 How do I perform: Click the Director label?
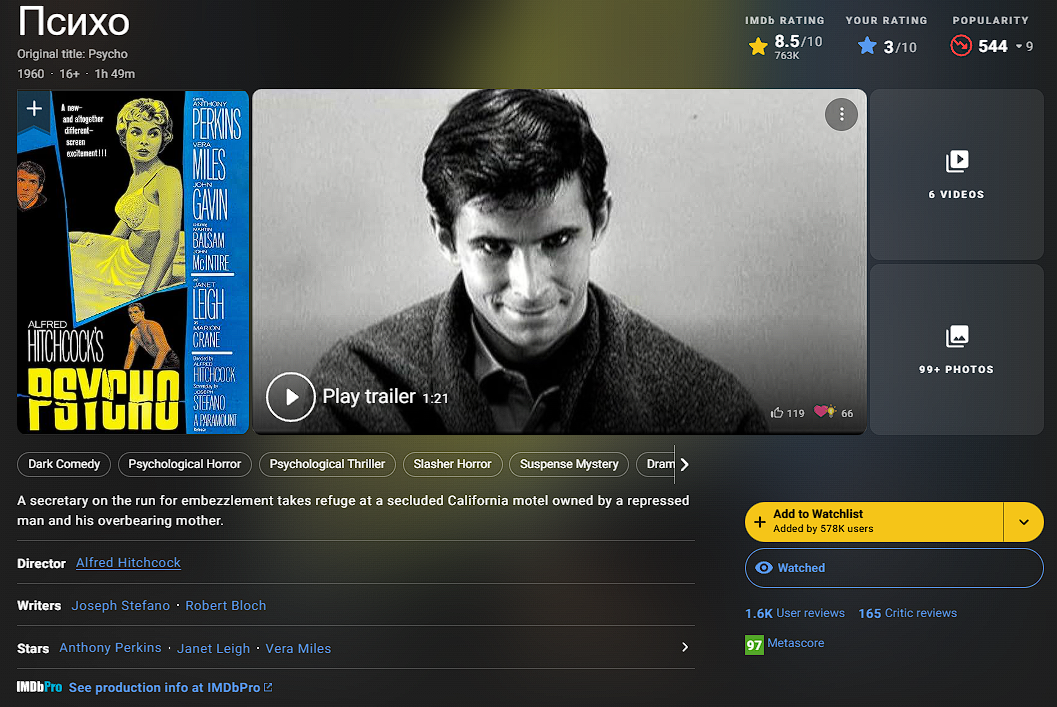(x=41, y=563)
